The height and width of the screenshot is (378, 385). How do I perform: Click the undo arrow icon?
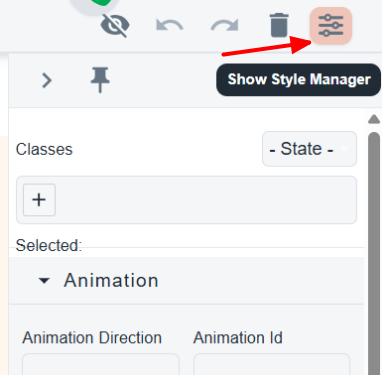(x=169, y=26)
